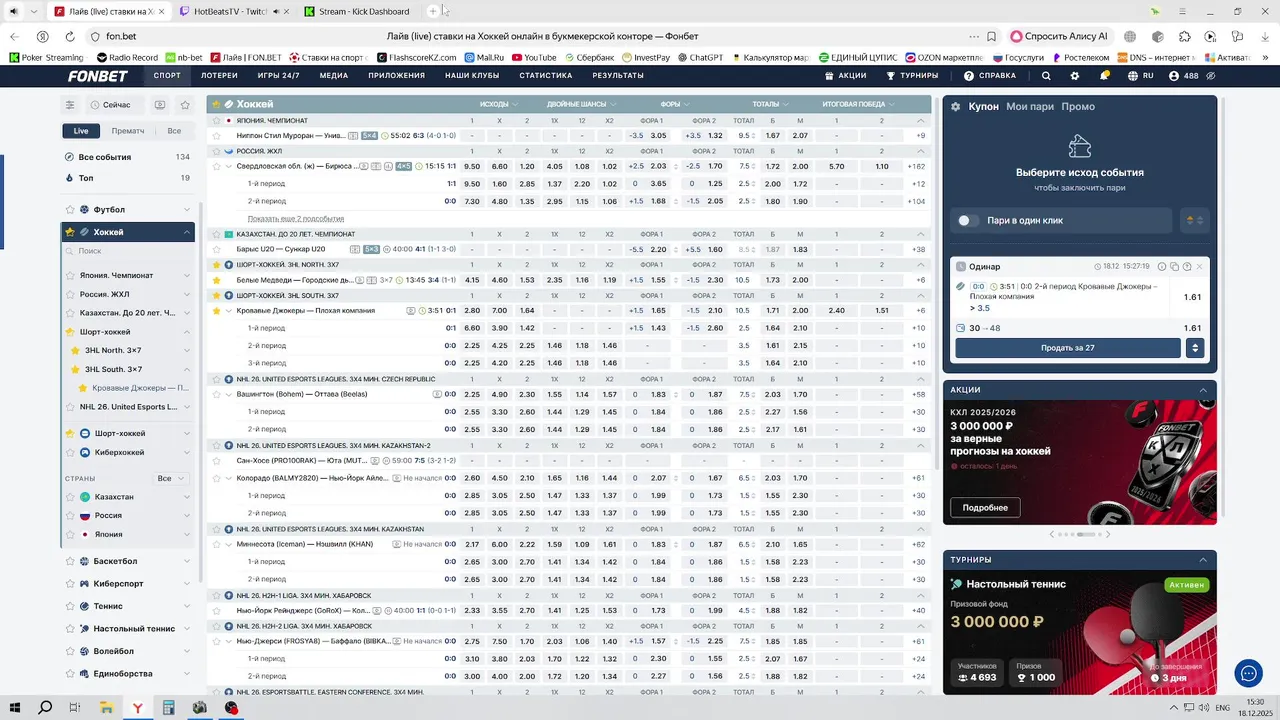Open АКЦИИ gift icon link in header
This screenshot has height=720, width=1280.
pyautogui.click(x=845, y=76)
